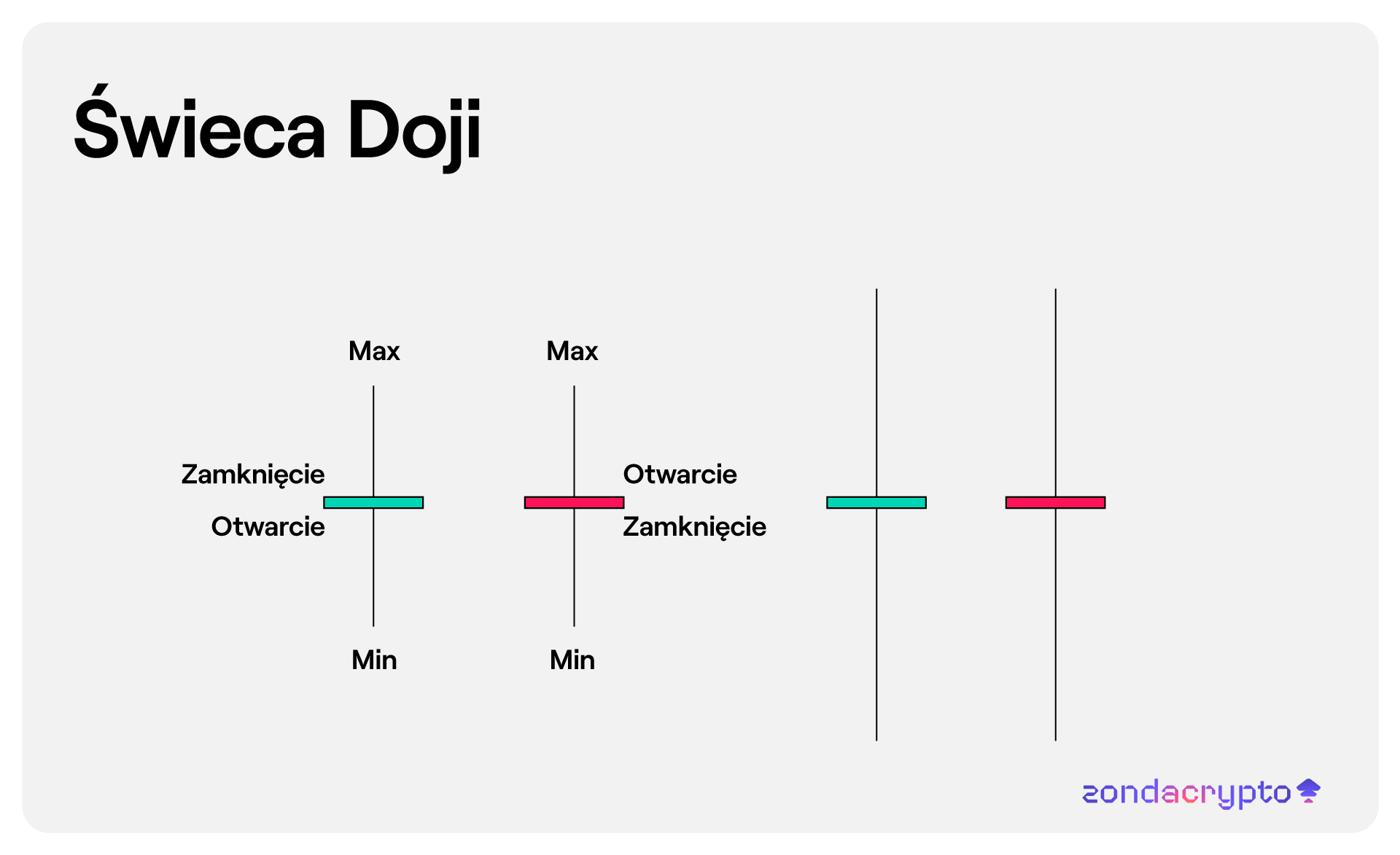This screenshot has width=1400, height=855.
Task: Click the "Świeca Doji" heading
Action: coord(277,130)
